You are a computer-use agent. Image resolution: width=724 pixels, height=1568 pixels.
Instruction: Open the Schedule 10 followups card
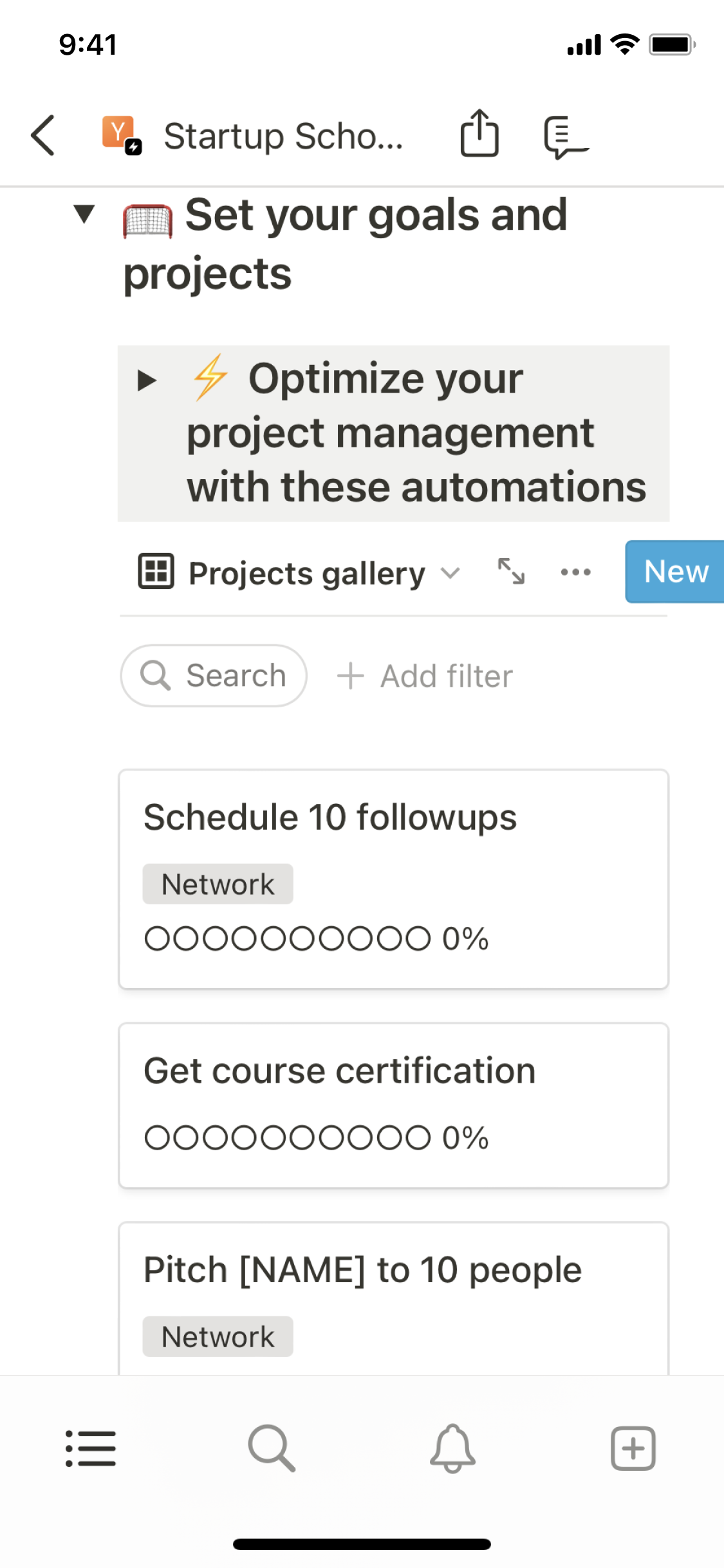click(330, 817)
